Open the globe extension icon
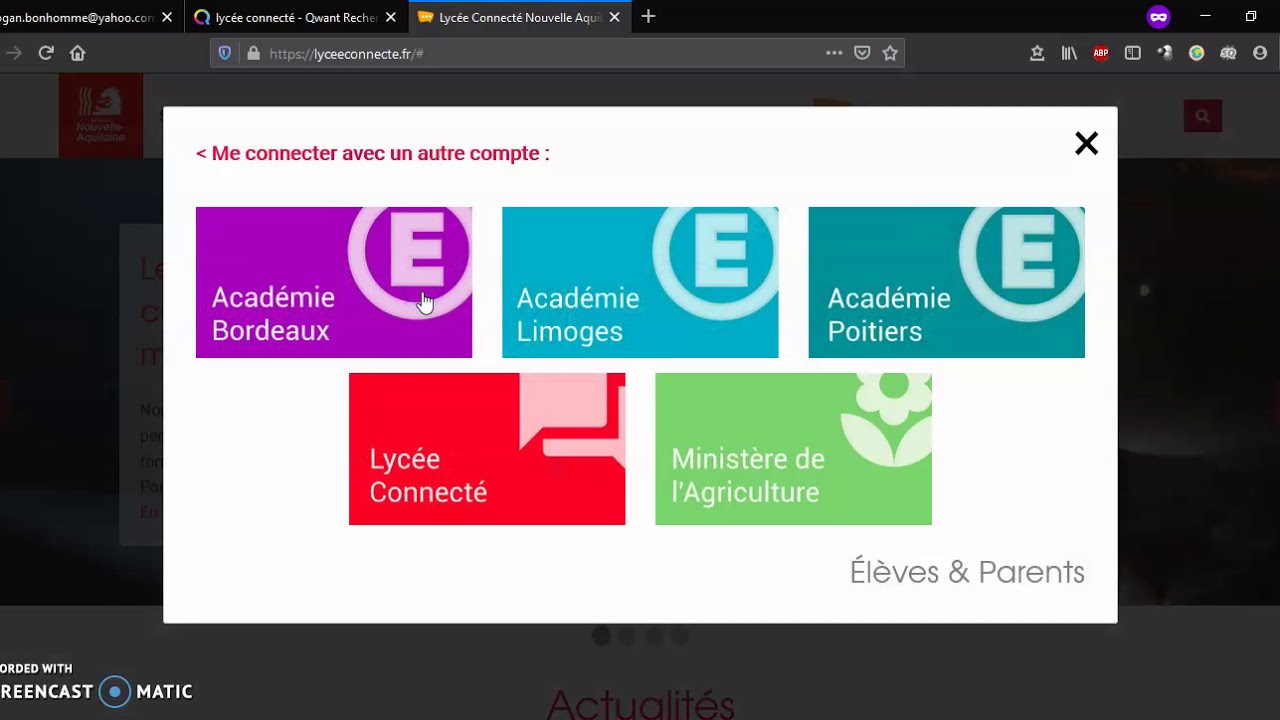The height and width of the screenshot is (720, 1280). [1197, 53]
